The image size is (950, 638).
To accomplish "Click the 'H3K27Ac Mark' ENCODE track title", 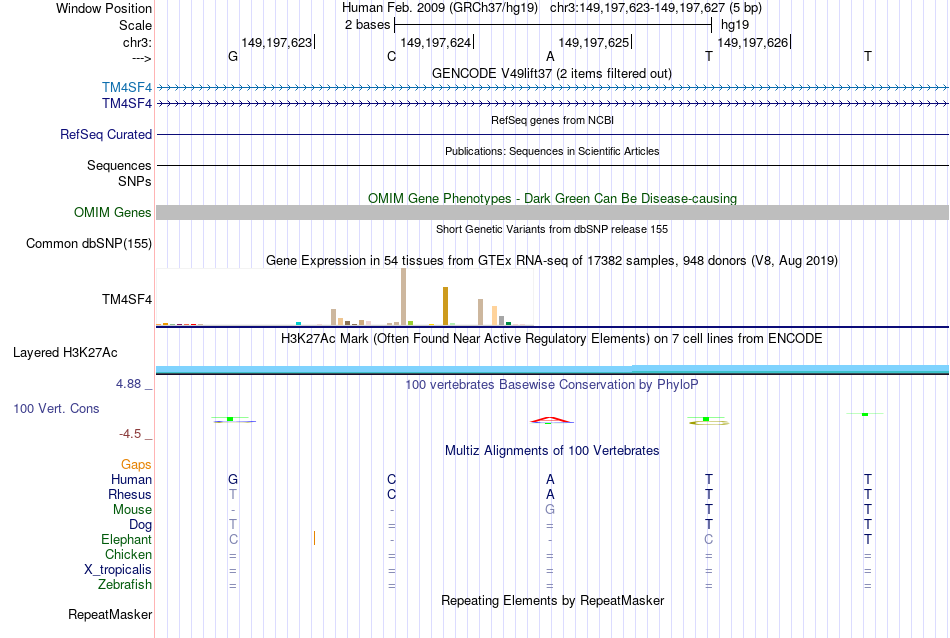I will (552, 338).
